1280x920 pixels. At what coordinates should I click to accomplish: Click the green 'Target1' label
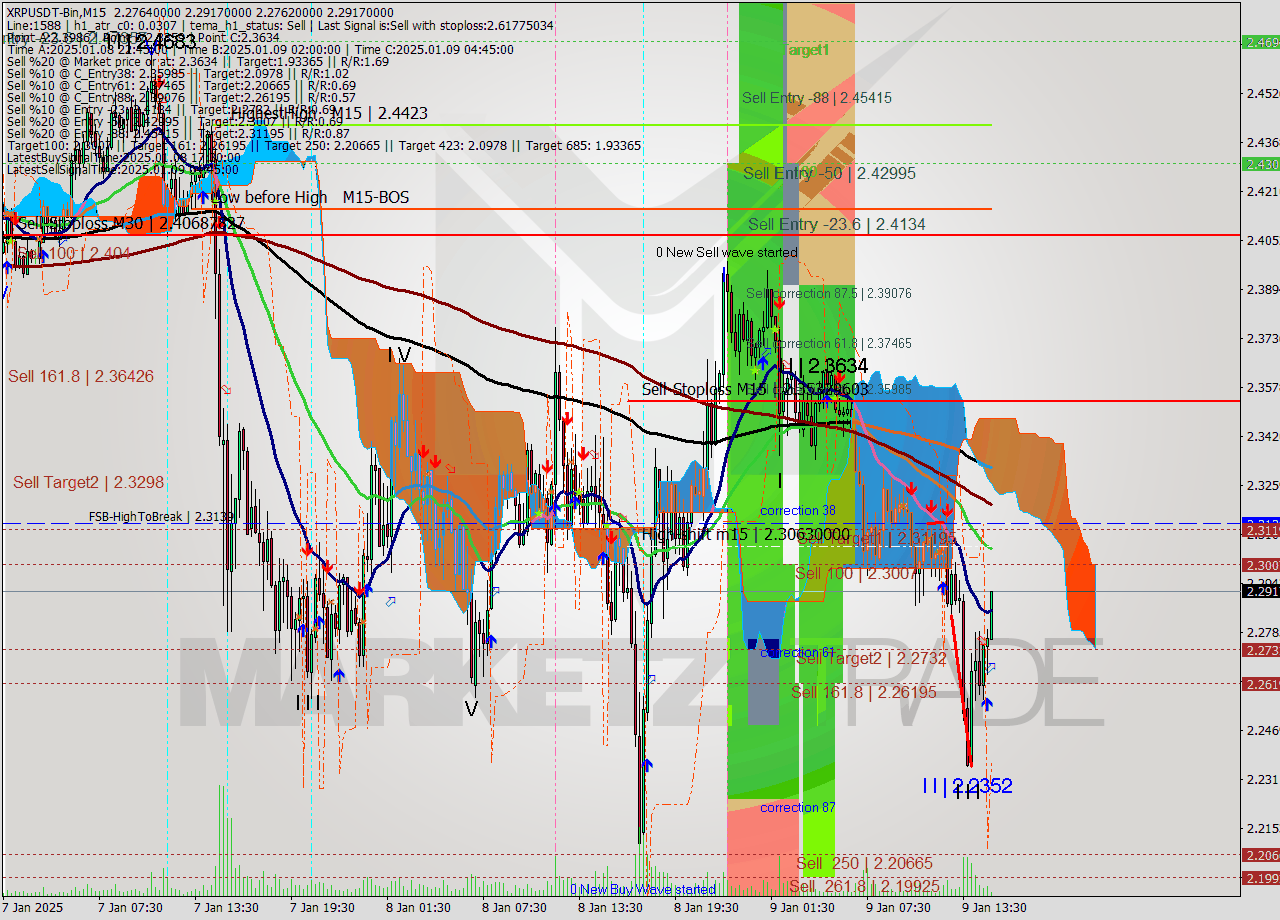pos(806,49)
